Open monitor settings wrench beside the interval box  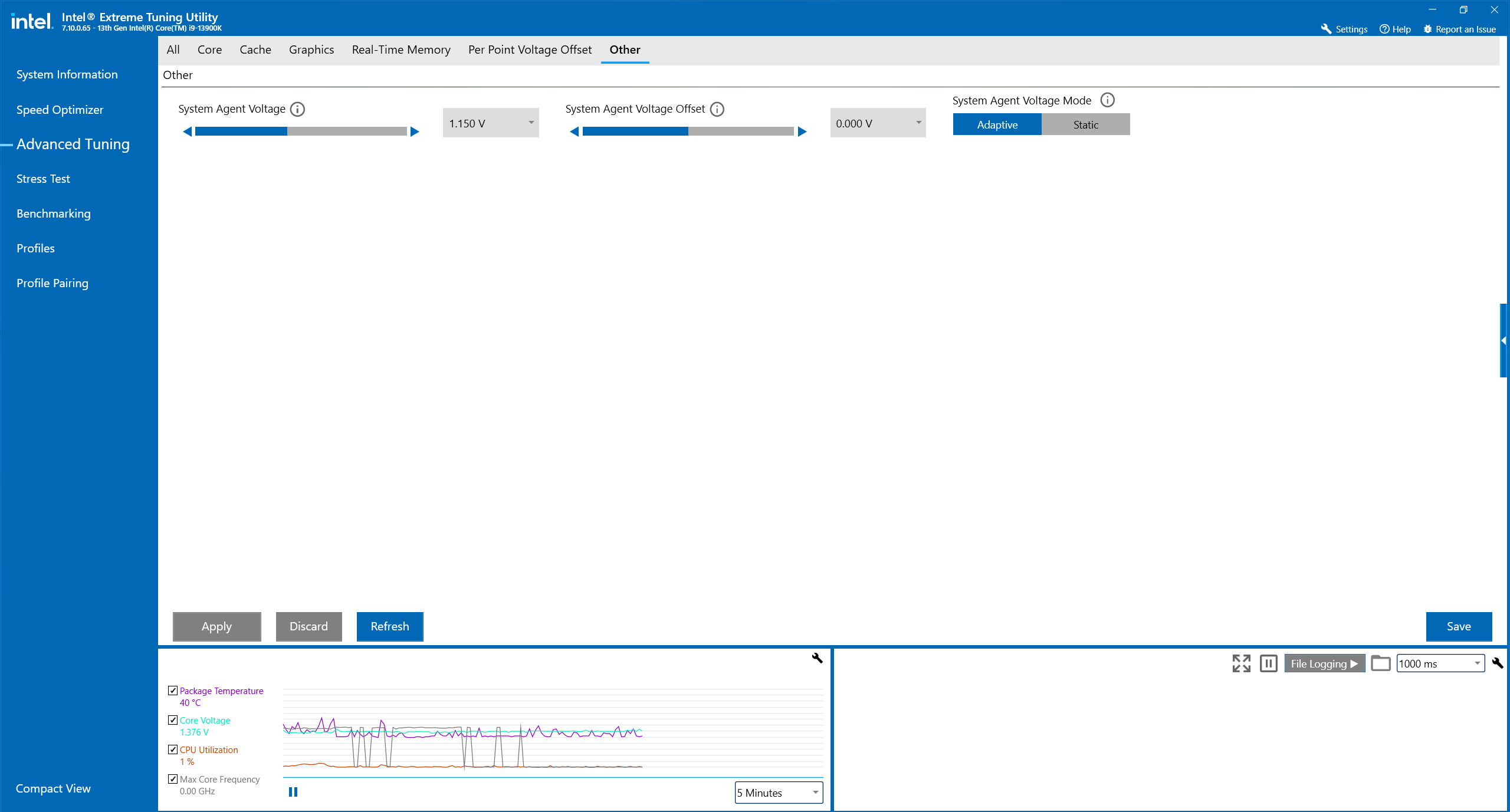point(1498,663)
